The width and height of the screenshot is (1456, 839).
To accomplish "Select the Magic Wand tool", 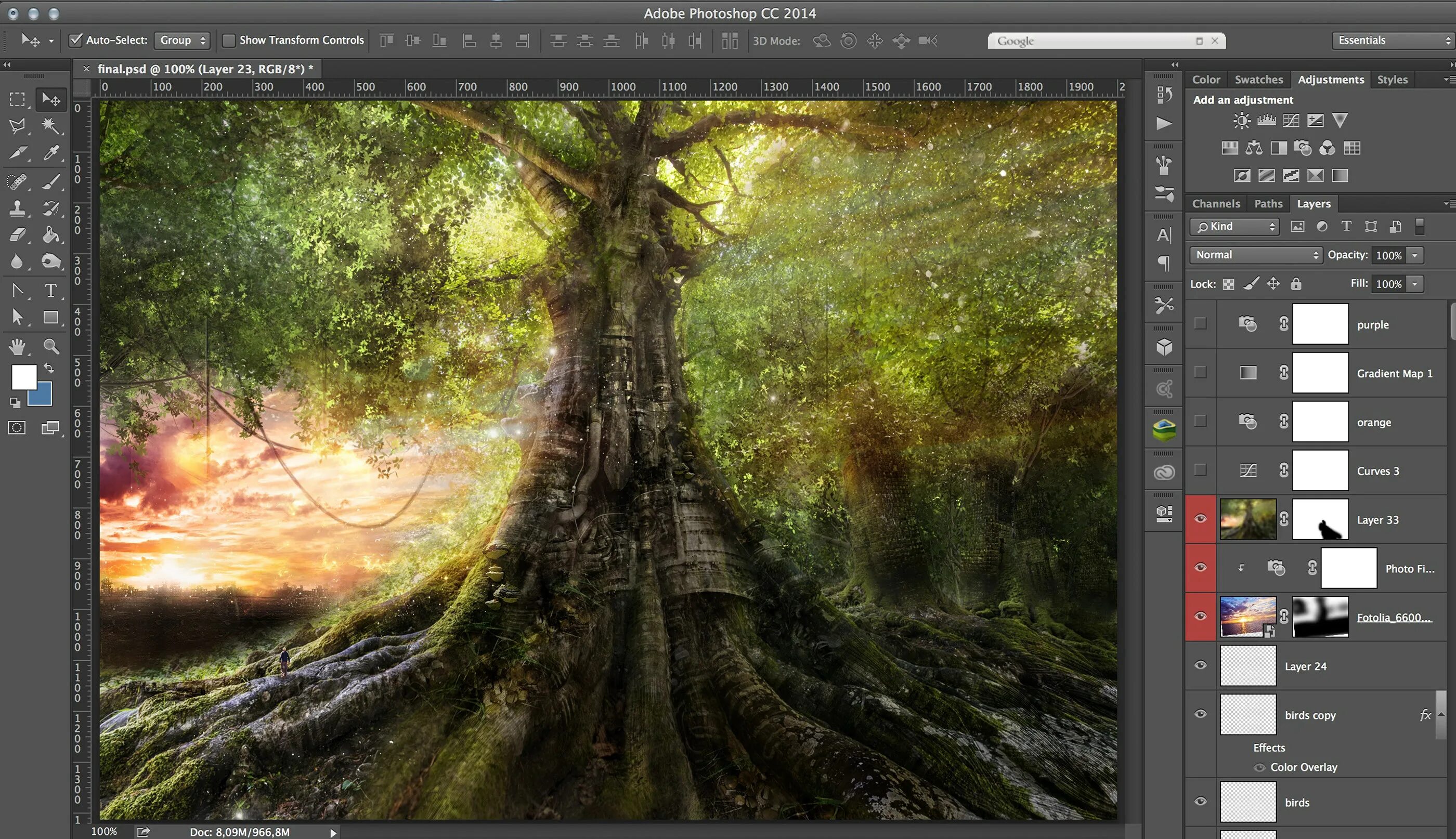I will [50, 126].
